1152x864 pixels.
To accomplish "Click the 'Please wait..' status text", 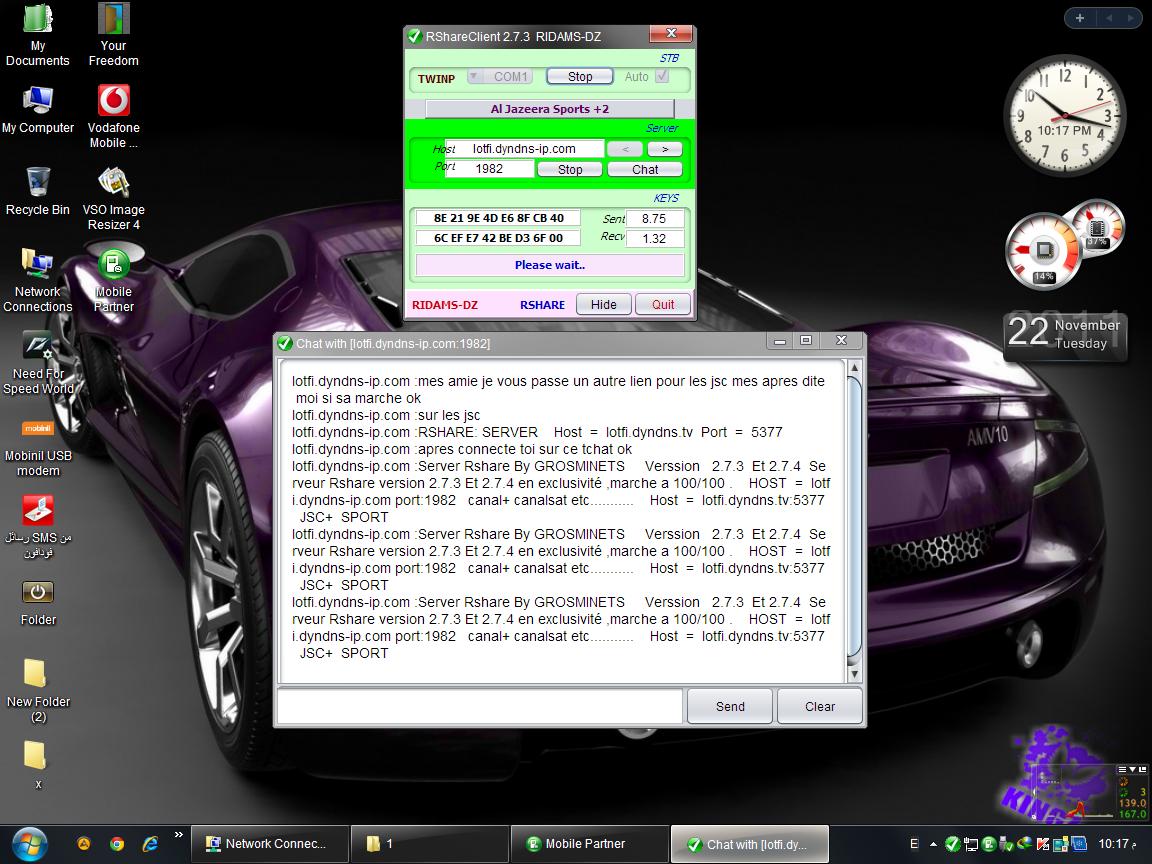I will [x=550, y=264].
